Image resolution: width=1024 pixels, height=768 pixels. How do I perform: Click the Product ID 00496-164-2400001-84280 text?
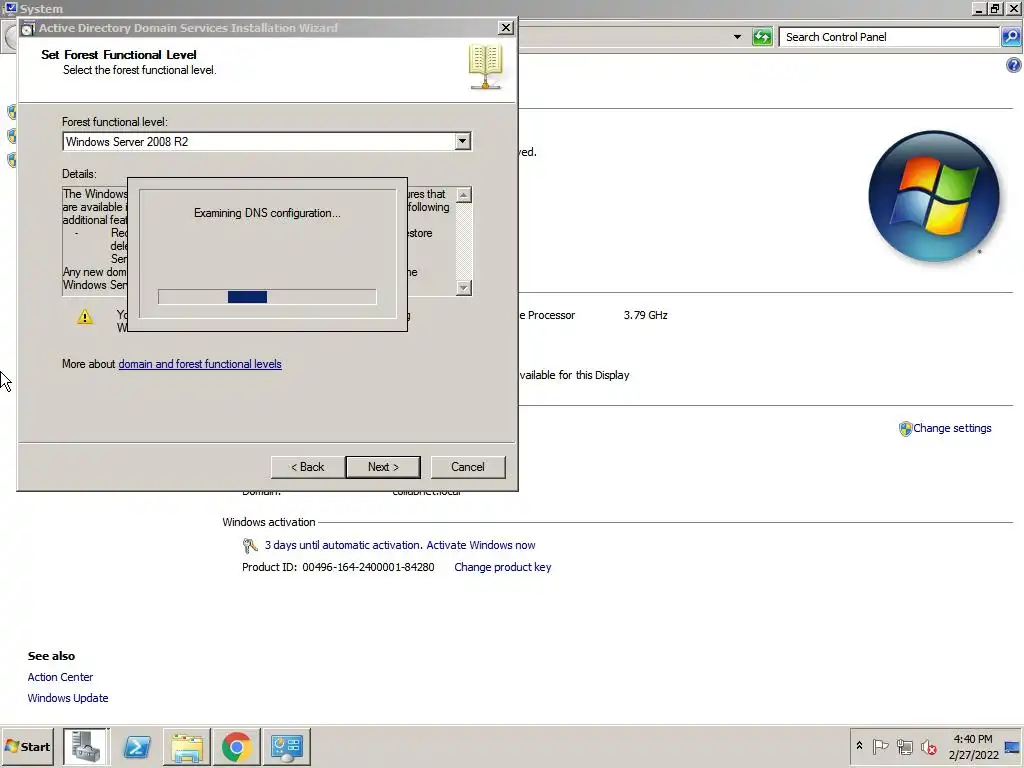pos(338,568)
